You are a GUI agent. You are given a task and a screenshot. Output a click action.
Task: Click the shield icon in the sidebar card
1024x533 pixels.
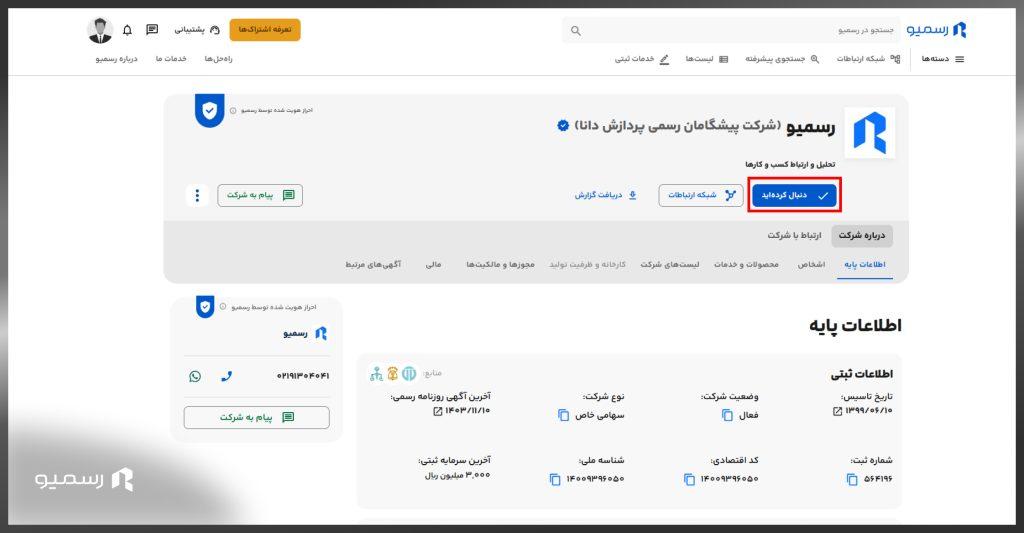click(x=205, y=306)
